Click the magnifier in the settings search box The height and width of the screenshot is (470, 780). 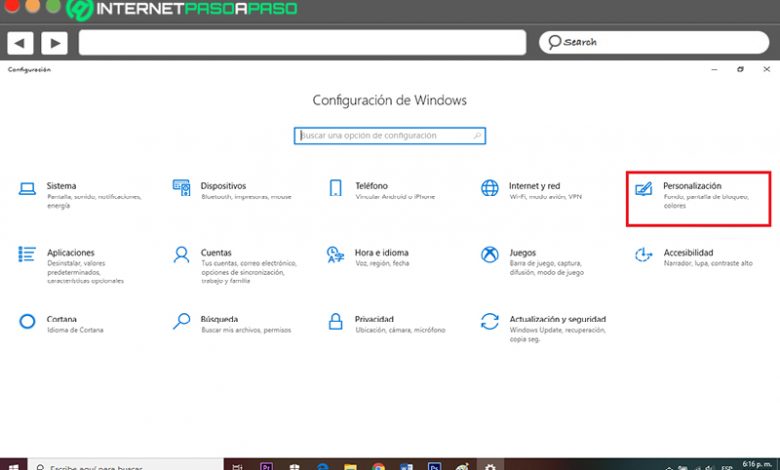(x=477, y=136)
